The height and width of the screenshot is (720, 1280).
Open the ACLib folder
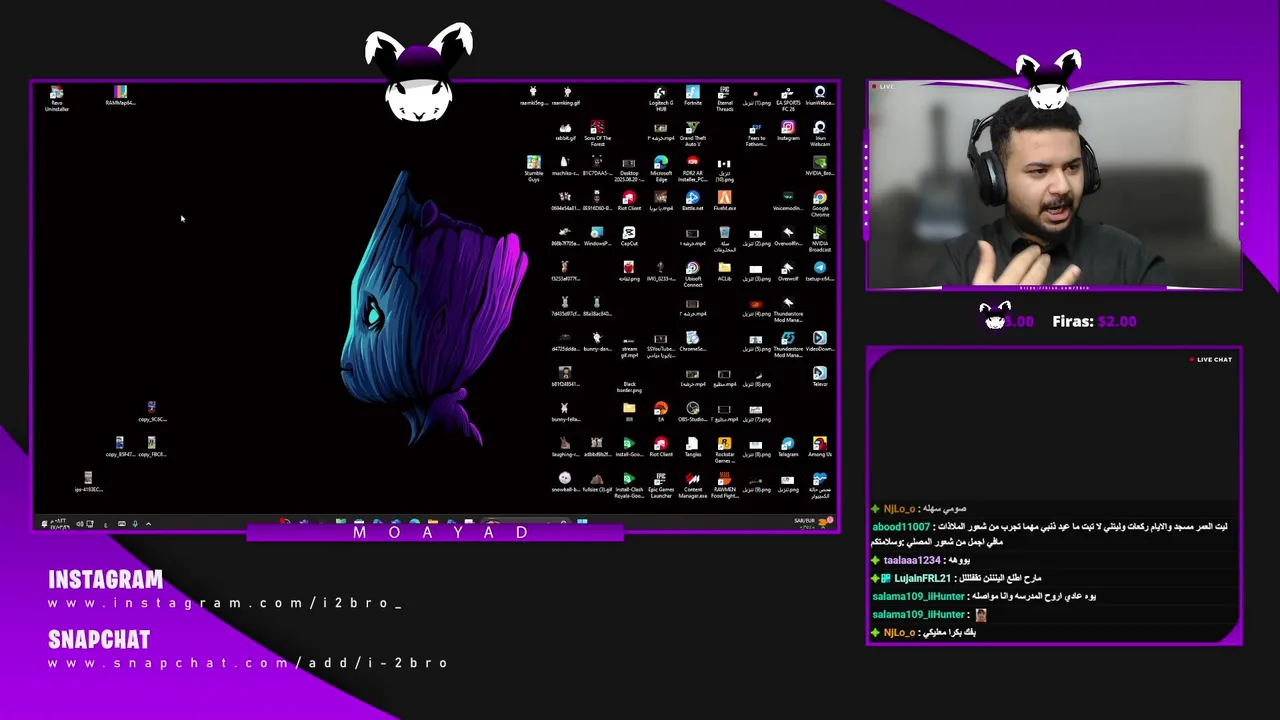(724, 271)
